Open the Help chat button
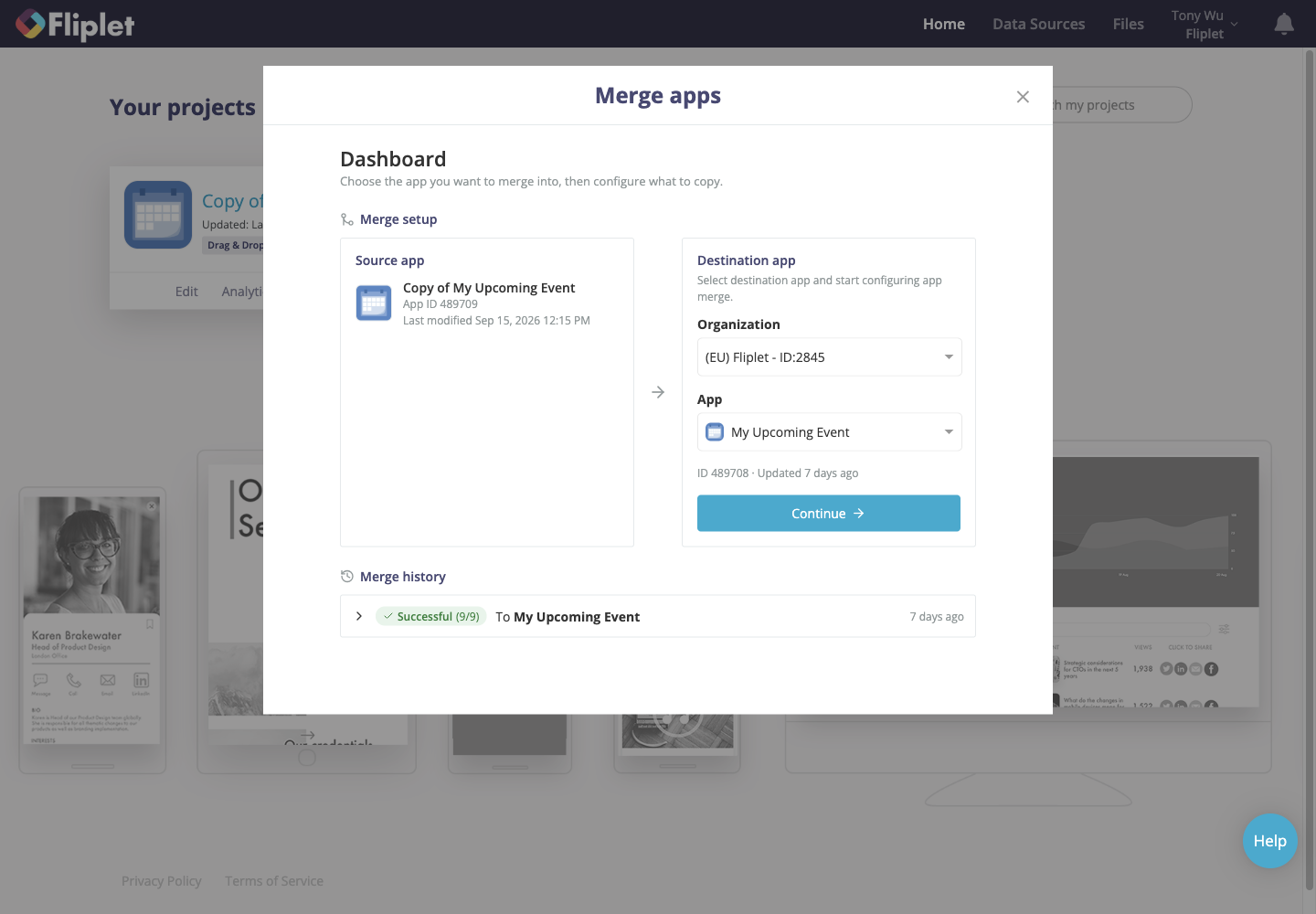1316x914 pixels. point(1270,841)
